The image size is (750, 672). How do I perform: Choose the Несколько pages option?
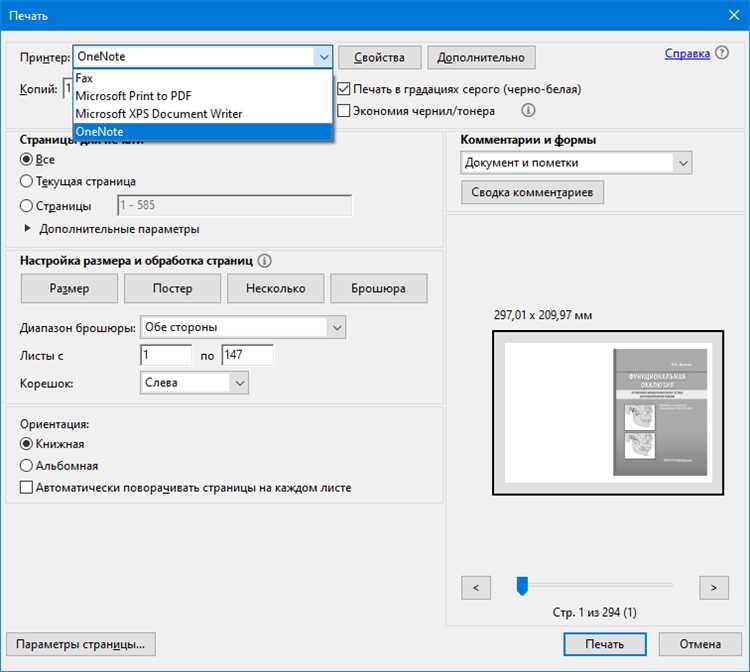pos(276,288)
